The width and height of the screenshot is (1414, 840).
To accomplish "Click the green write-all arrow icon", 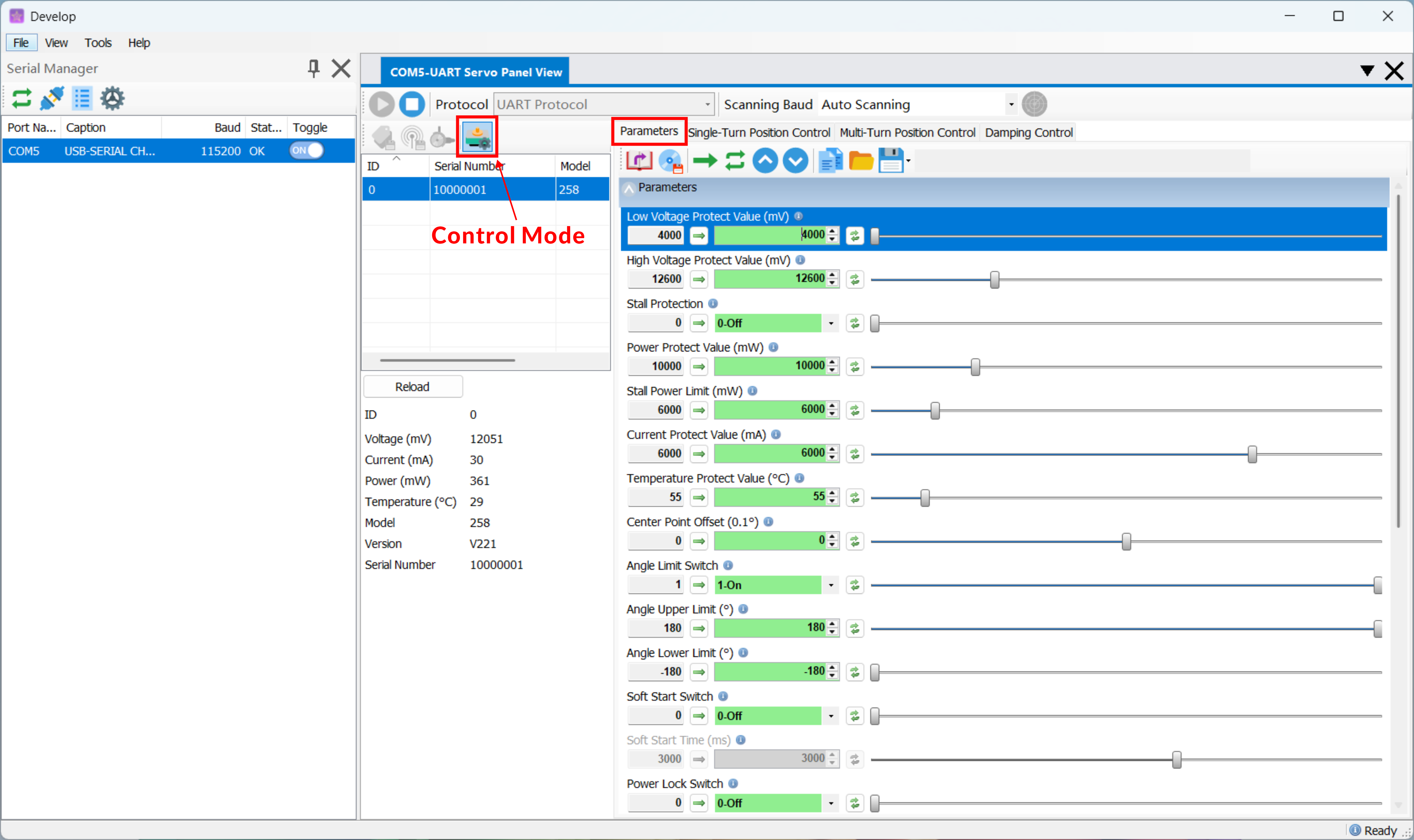I will (x=705, y=161).
